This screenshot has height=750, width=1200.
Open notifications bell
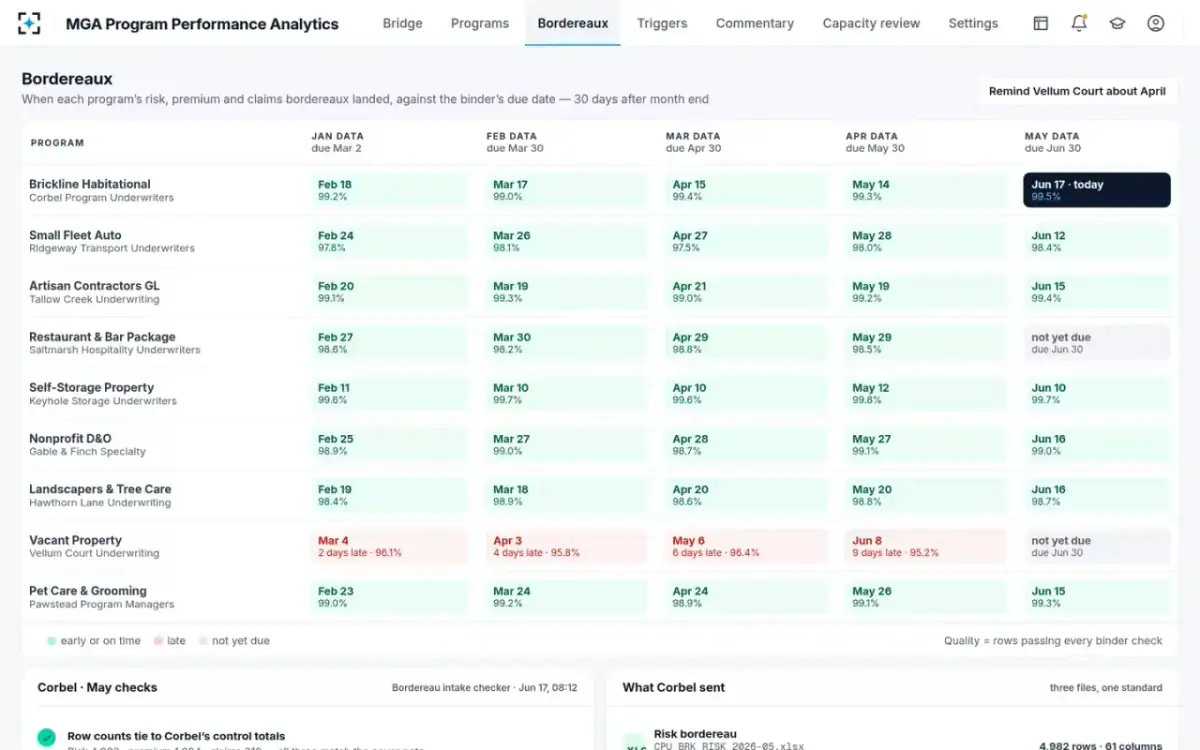(1079, 23)
